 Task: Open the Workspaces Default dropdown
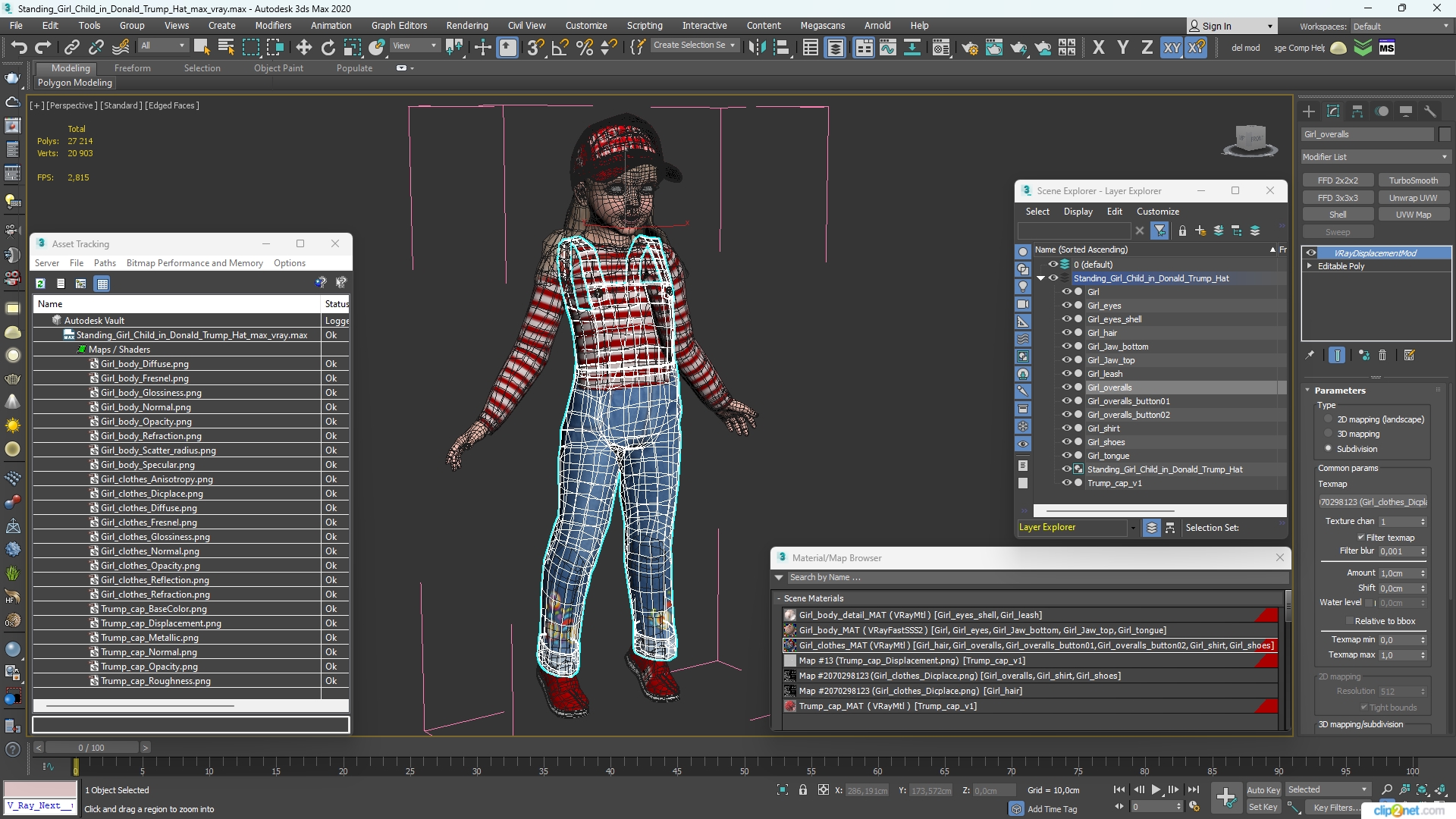(x=1401, y=27)
